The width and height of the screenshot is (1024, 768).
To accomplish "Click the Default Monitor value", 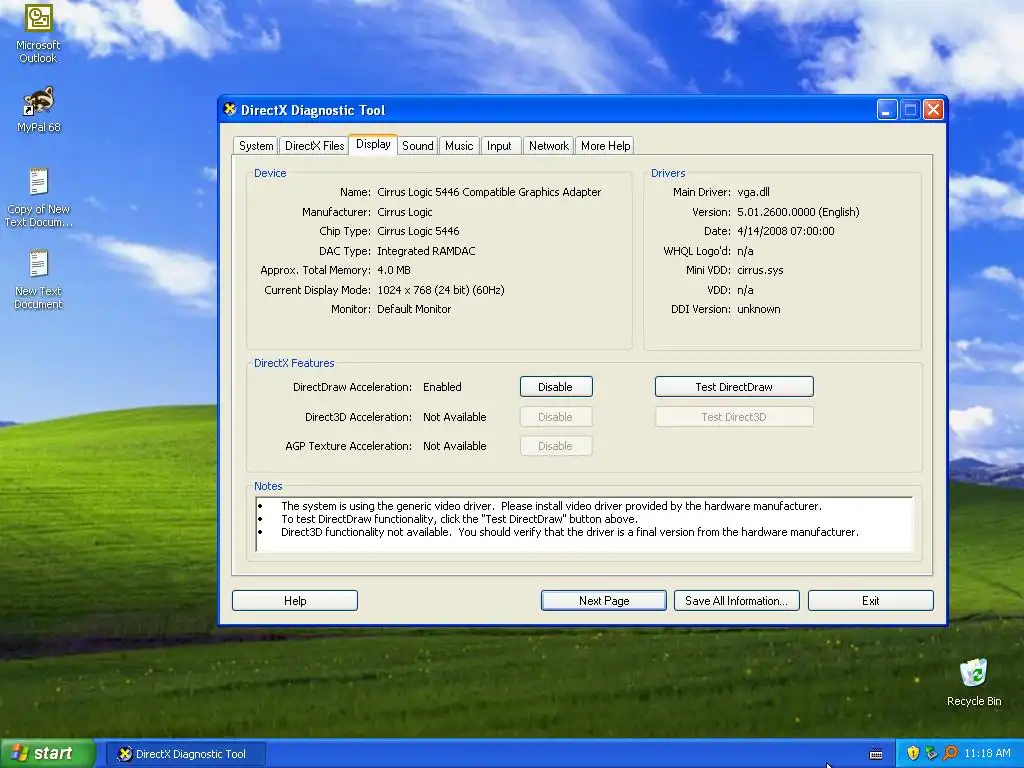I will [414, 309].
